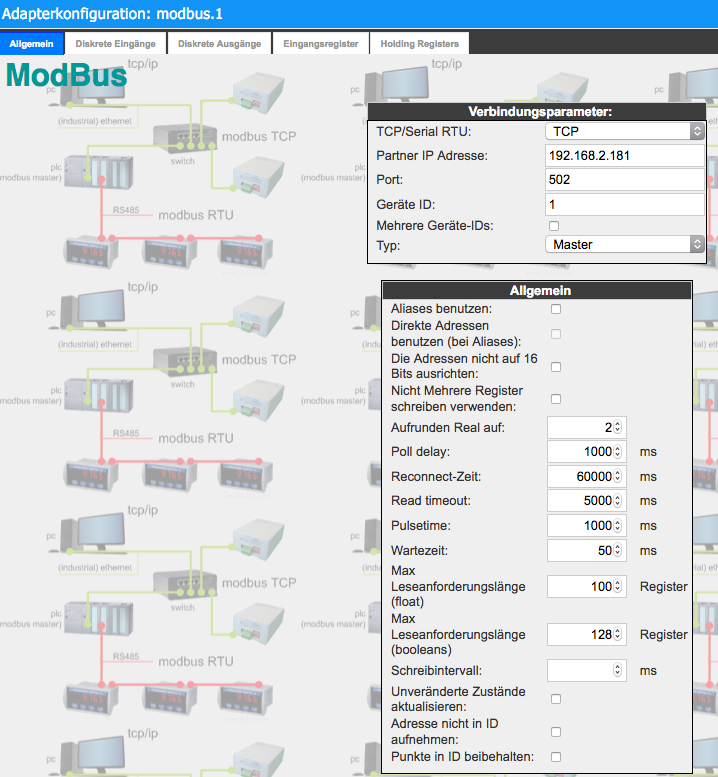This screenshot has height=777, width=718.
Task: Click the Poll delay stepper arrows
Action: pyautogui.click(x=617, y=451)
